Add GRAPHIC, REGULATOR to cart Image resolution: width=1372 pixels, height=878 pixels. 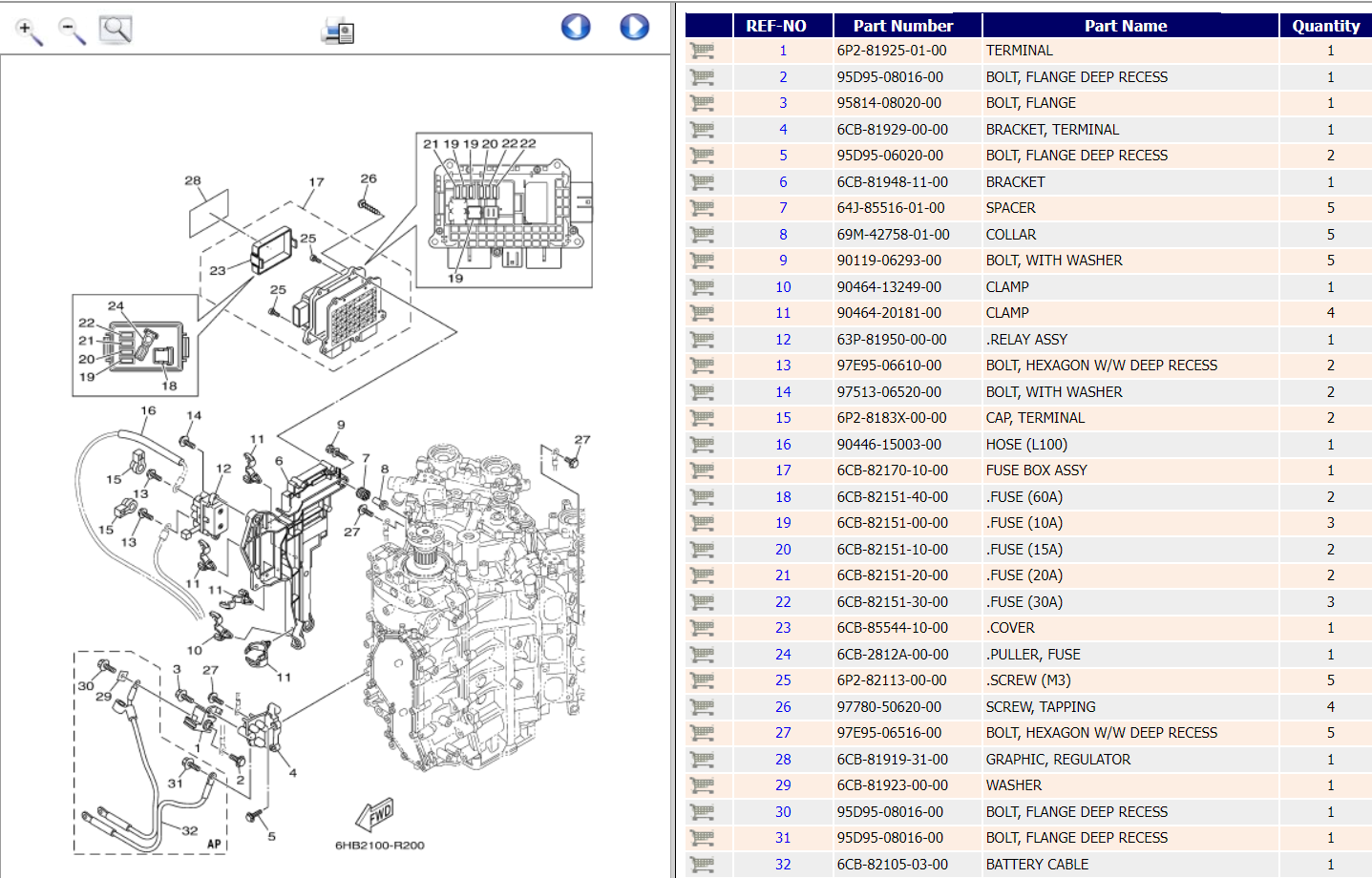(x=705, y=759)
